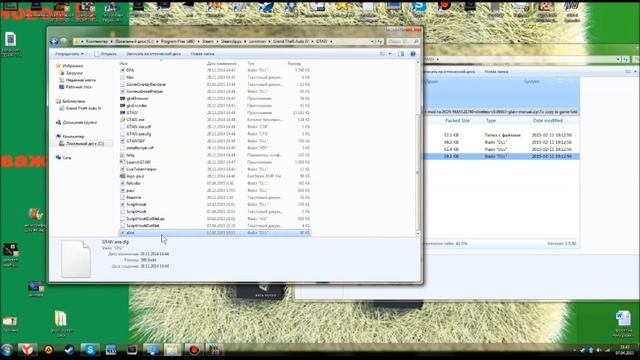The height and width of the screenshot is (360, 640).
Task: Refresh the GTAIV folder address bar
Action: coord(380,41)
